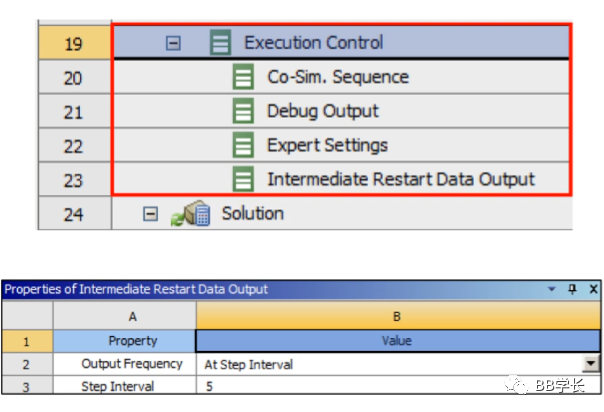Click the Co-Sim. Sequence row icon
This screenshot has height=412, width=604.
point(243,77)
